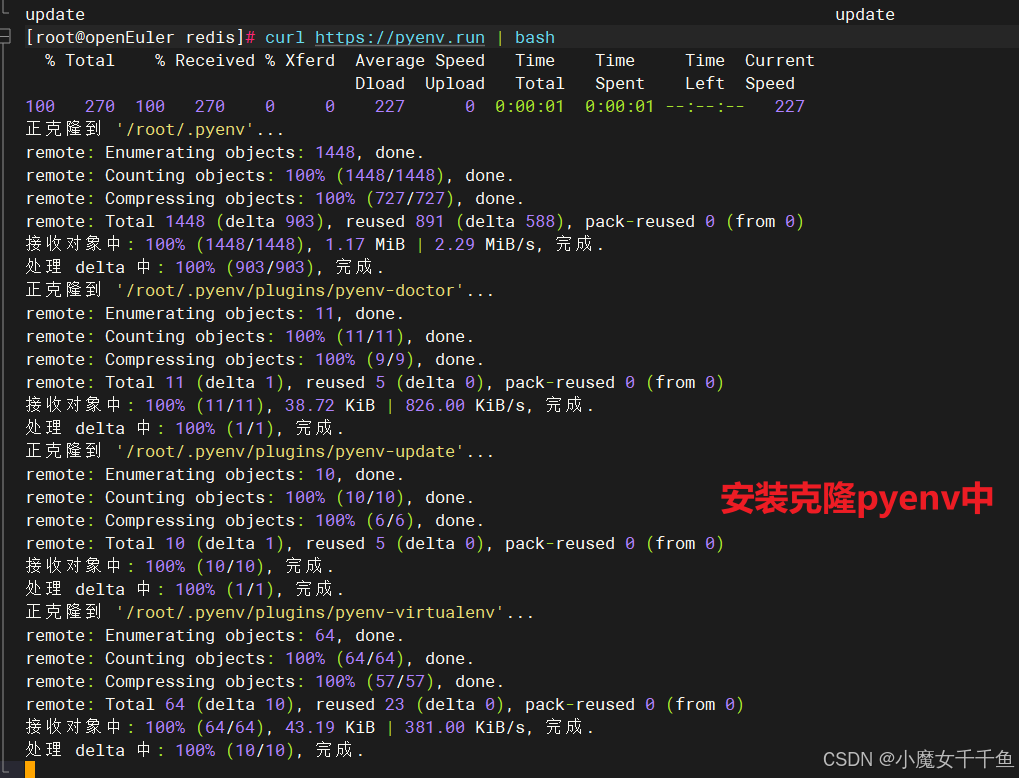Click the '38.72 KiB | 826.00 KiB/s' line
1019x778 pixels.
[x=309, y=406]
